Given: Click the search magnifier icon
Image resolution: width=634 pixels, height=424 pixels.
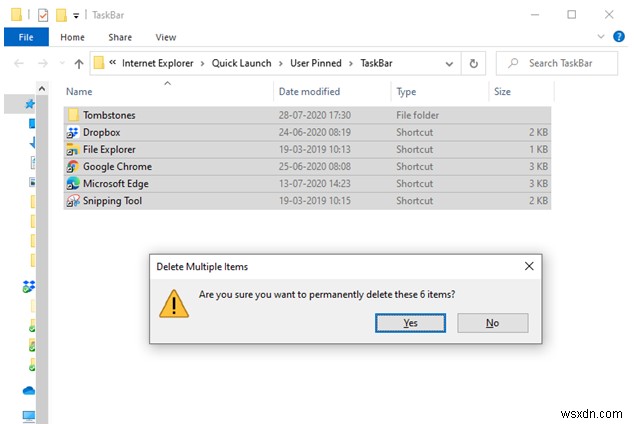Looking at the screenshot, I should point(513,63).
